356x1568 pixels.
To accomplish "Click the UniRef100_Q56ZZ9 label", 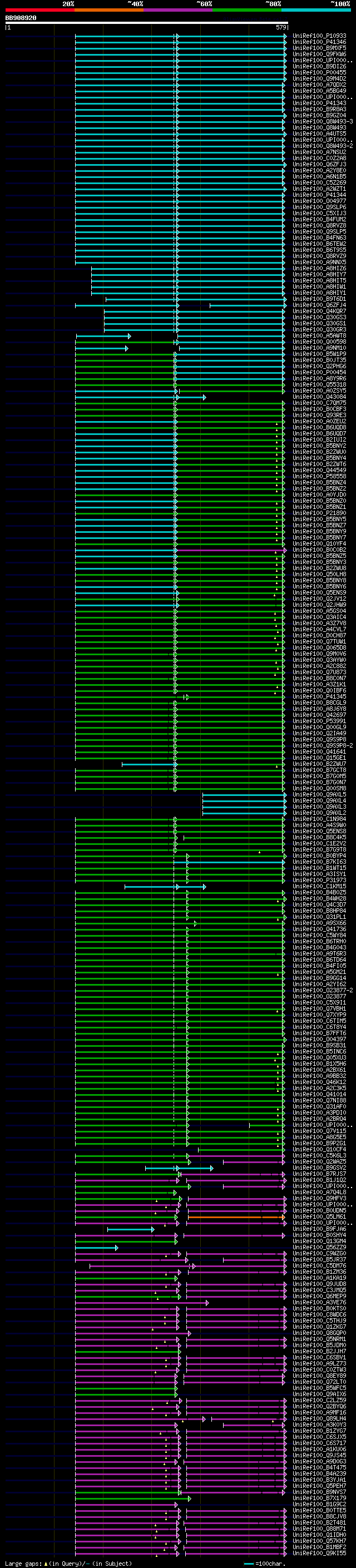I will [319, 1247].
